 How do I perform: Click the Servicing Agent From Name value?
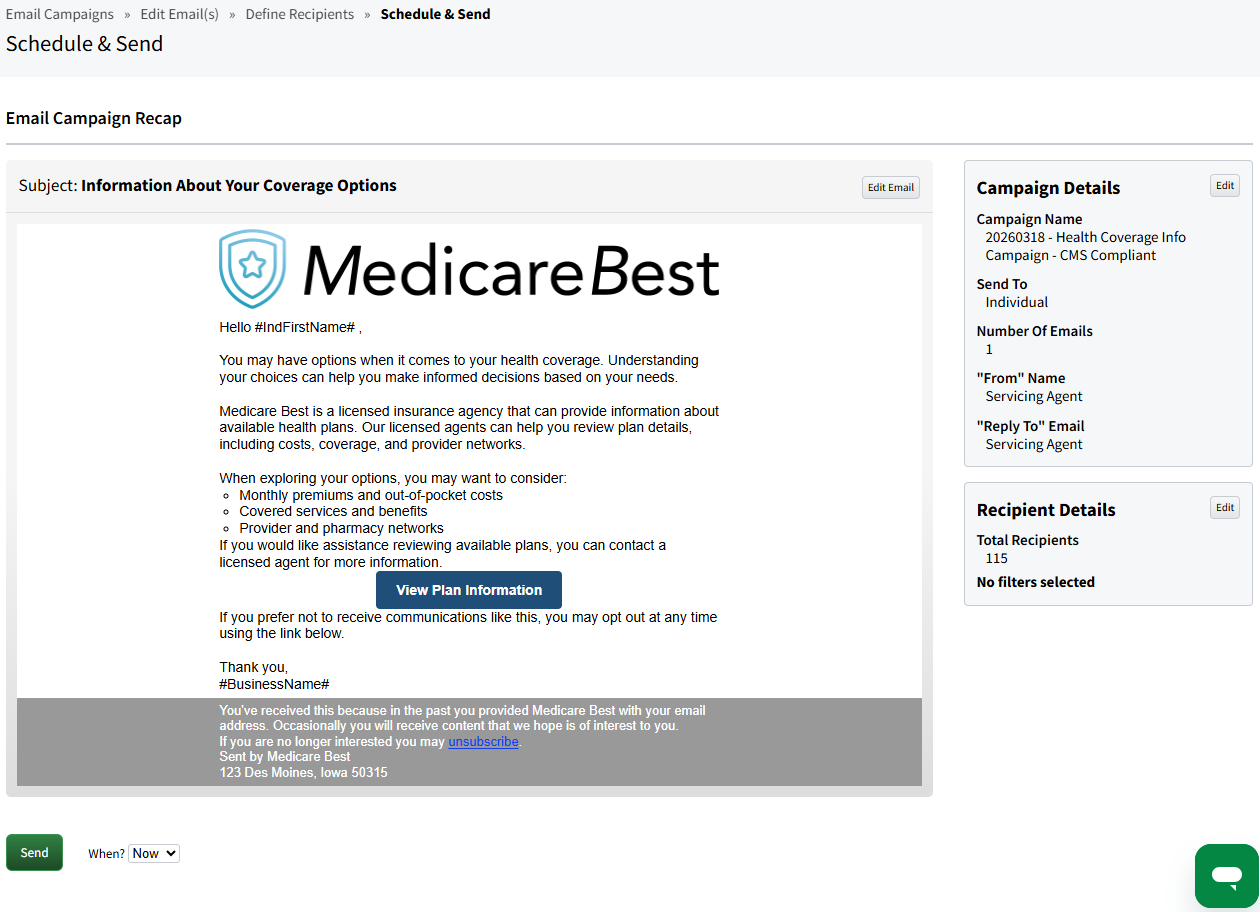click(x=1033, y=396)
